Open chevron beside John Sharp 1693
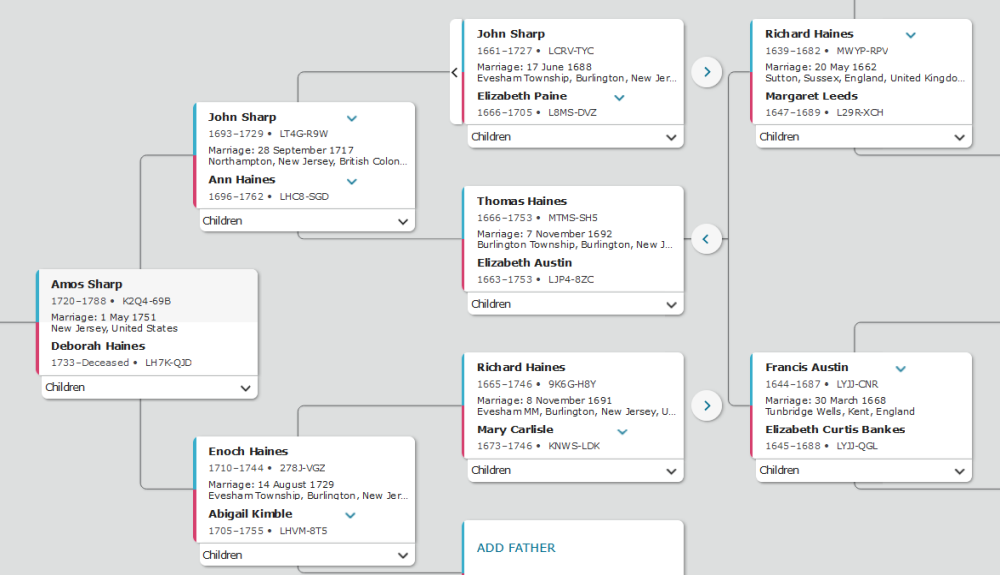Screen dimensions: 1000x575 tap(351, 118)
